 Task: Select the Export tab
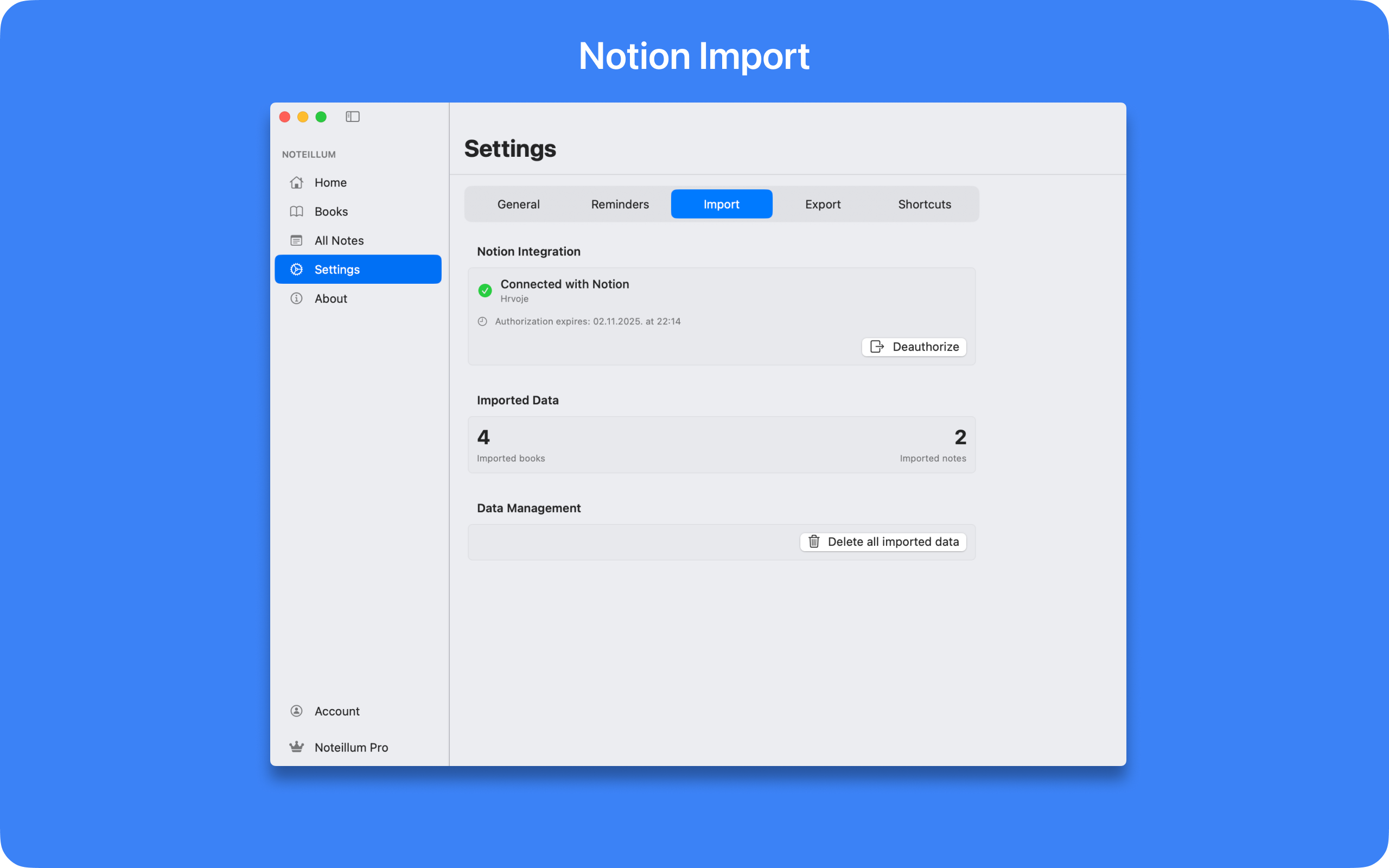pos(823,205)
